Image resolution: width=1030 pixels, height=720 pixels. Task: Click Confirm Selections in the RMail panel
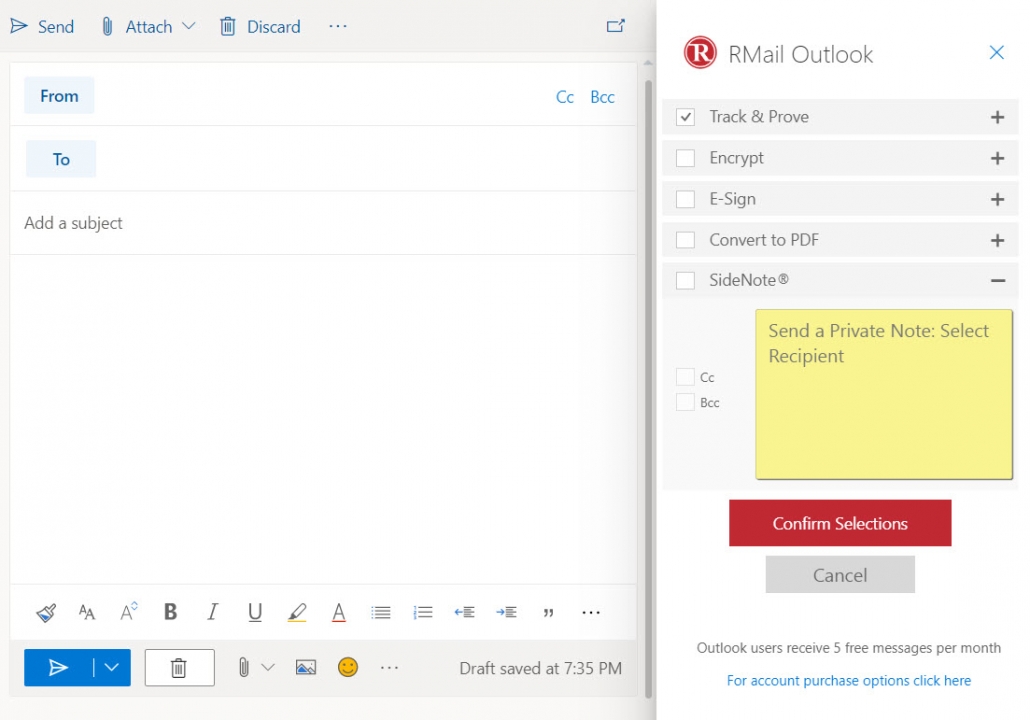tap(840, 523)
